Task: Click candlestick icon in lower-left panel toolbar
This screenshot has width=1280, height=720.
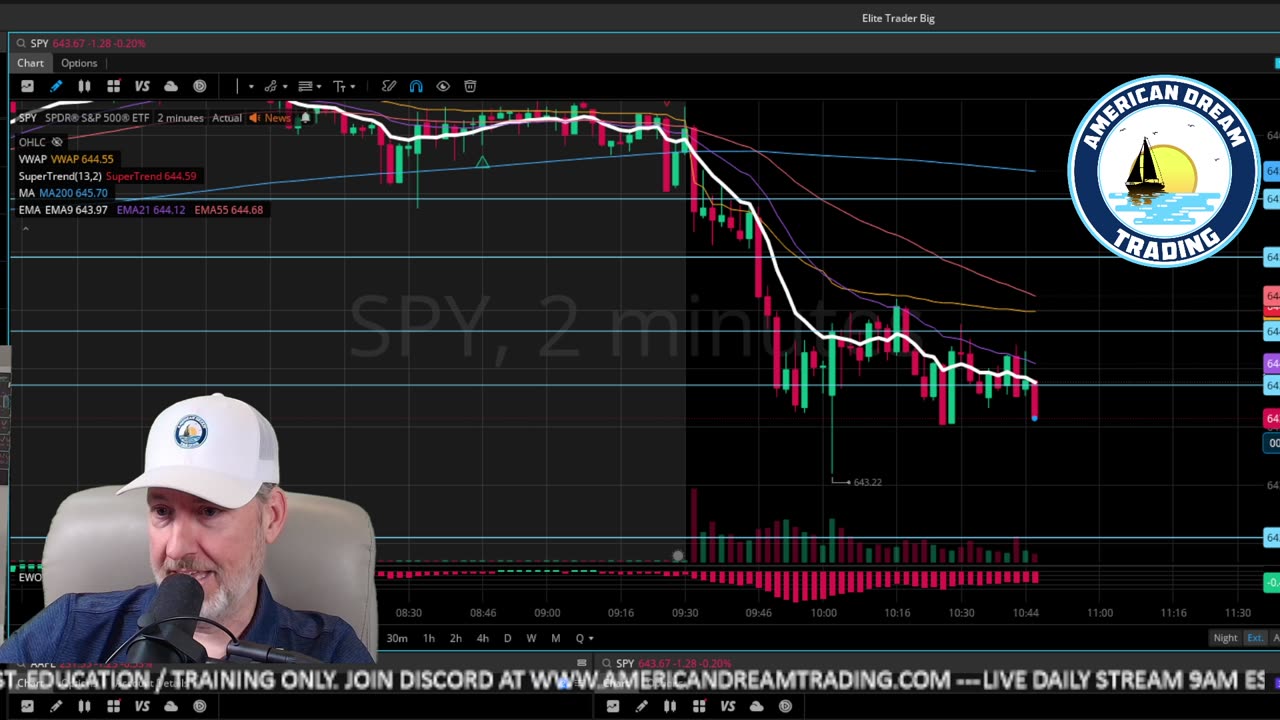Action: [x=85, y=706]
